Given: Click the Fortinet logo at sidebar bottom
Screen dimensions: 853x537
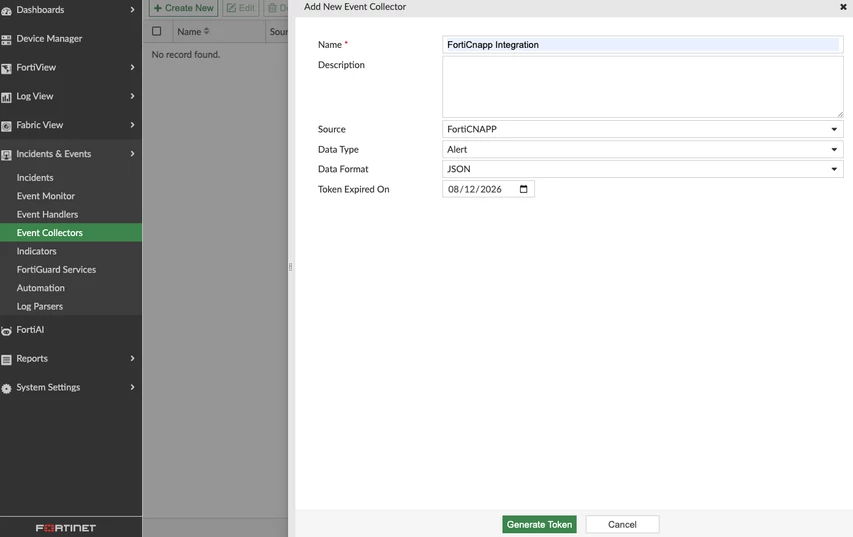Looking at the screenshot, I should [66, 528].
